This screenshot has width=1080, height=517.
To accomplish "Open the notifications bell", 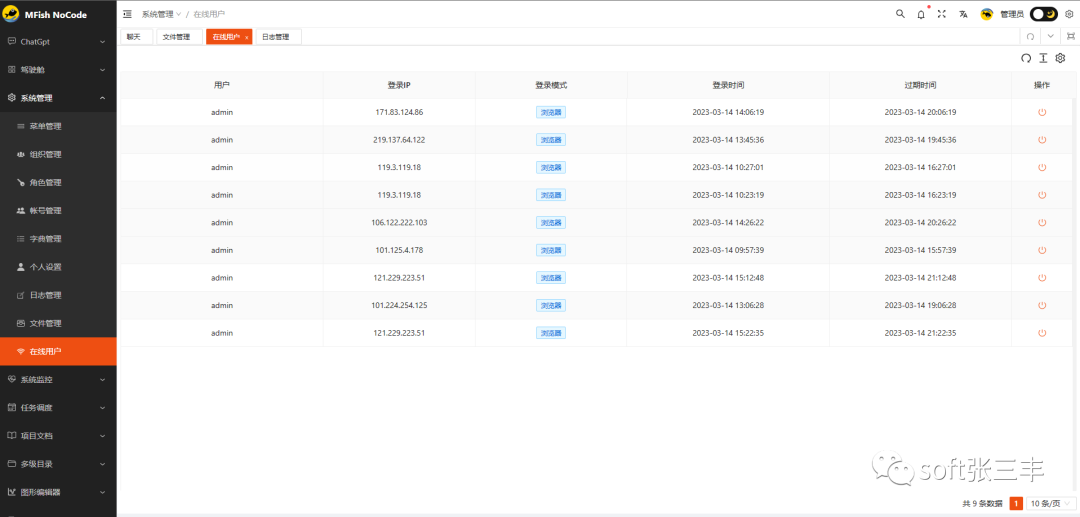I will (x=921, y=14).
